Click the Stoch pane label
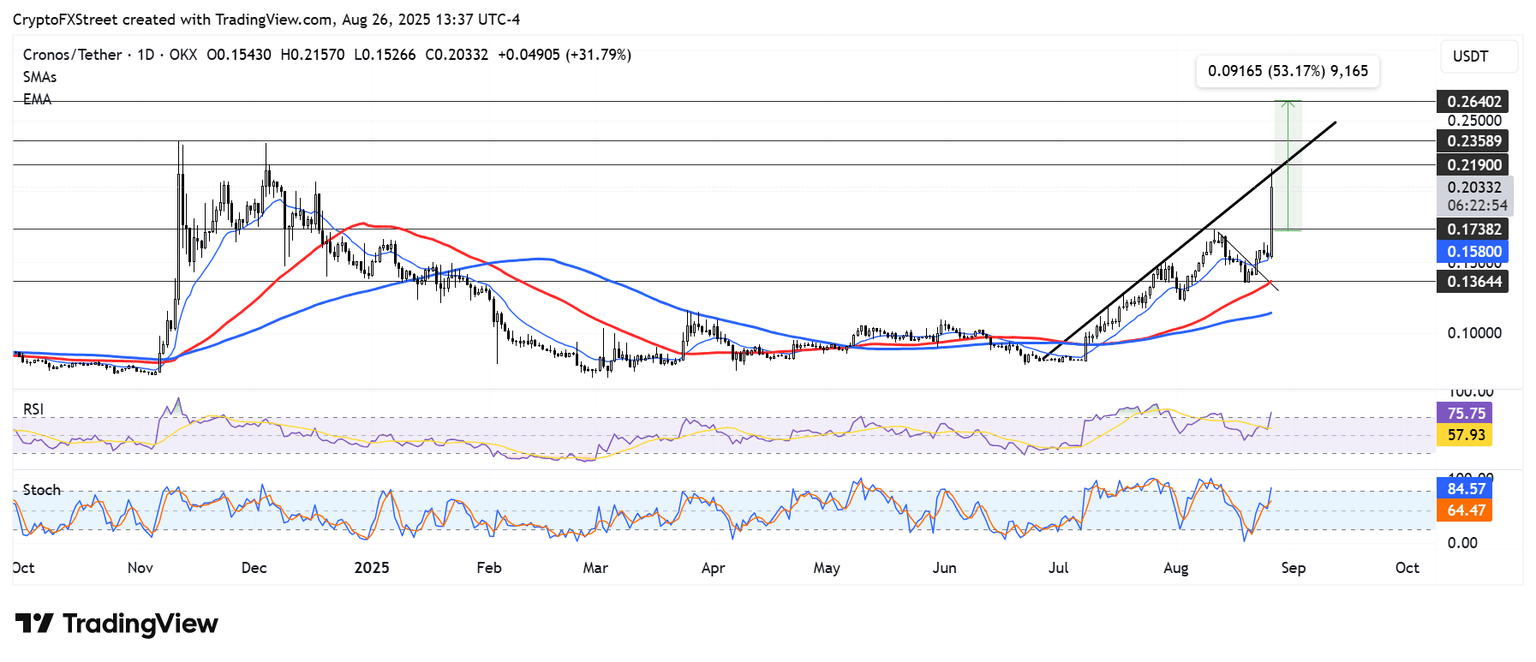The height and width of the screenshot is (662, 1536). (x=42, y=490)
